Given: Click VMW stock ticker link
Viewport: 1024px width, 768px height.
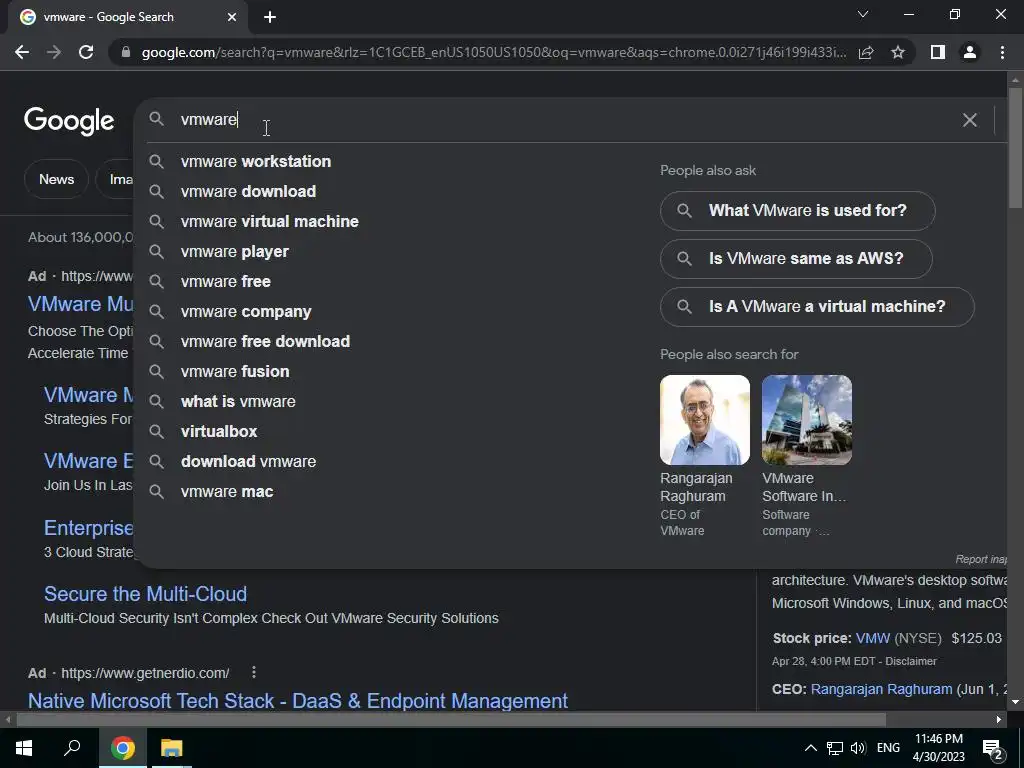Looking at the screenshot, I should point(872,638).
